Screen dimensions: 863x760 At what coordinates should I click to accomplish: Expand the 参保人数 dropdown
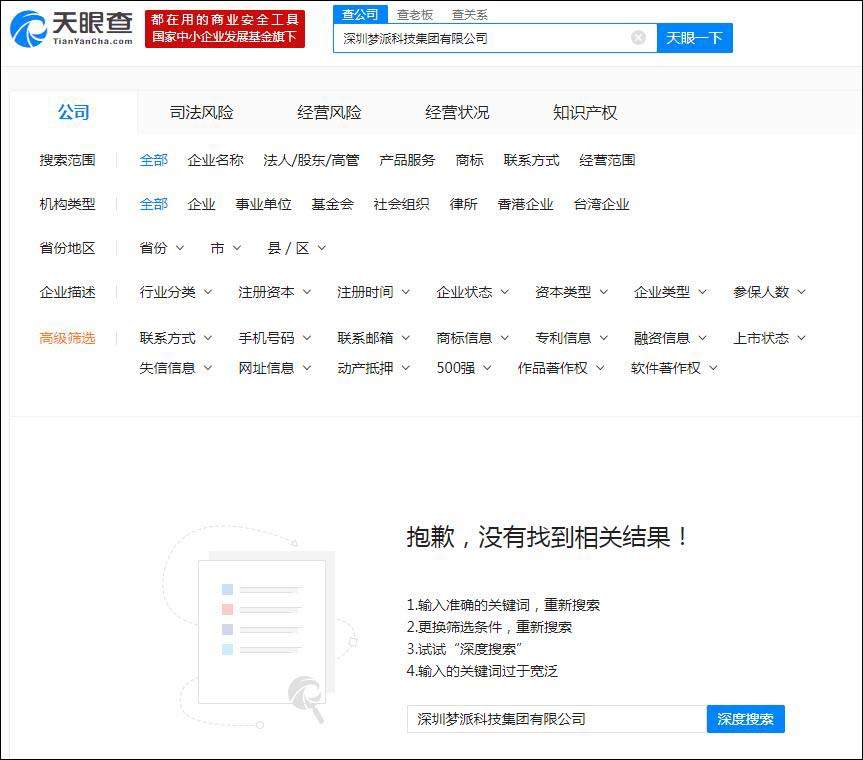769,292
